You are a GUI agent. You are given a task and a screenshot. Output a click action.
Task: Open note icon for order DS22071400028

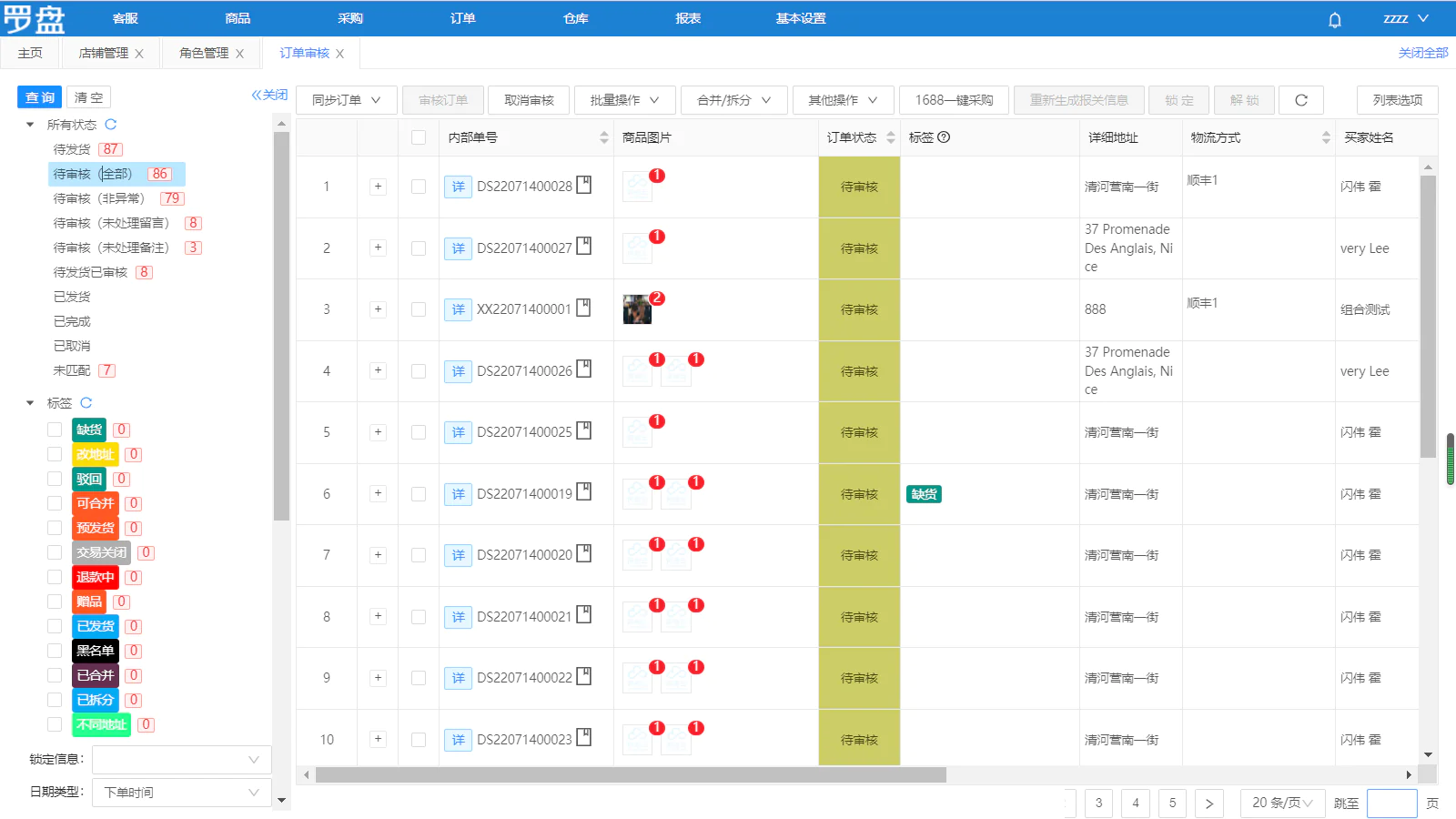(584, 185)
